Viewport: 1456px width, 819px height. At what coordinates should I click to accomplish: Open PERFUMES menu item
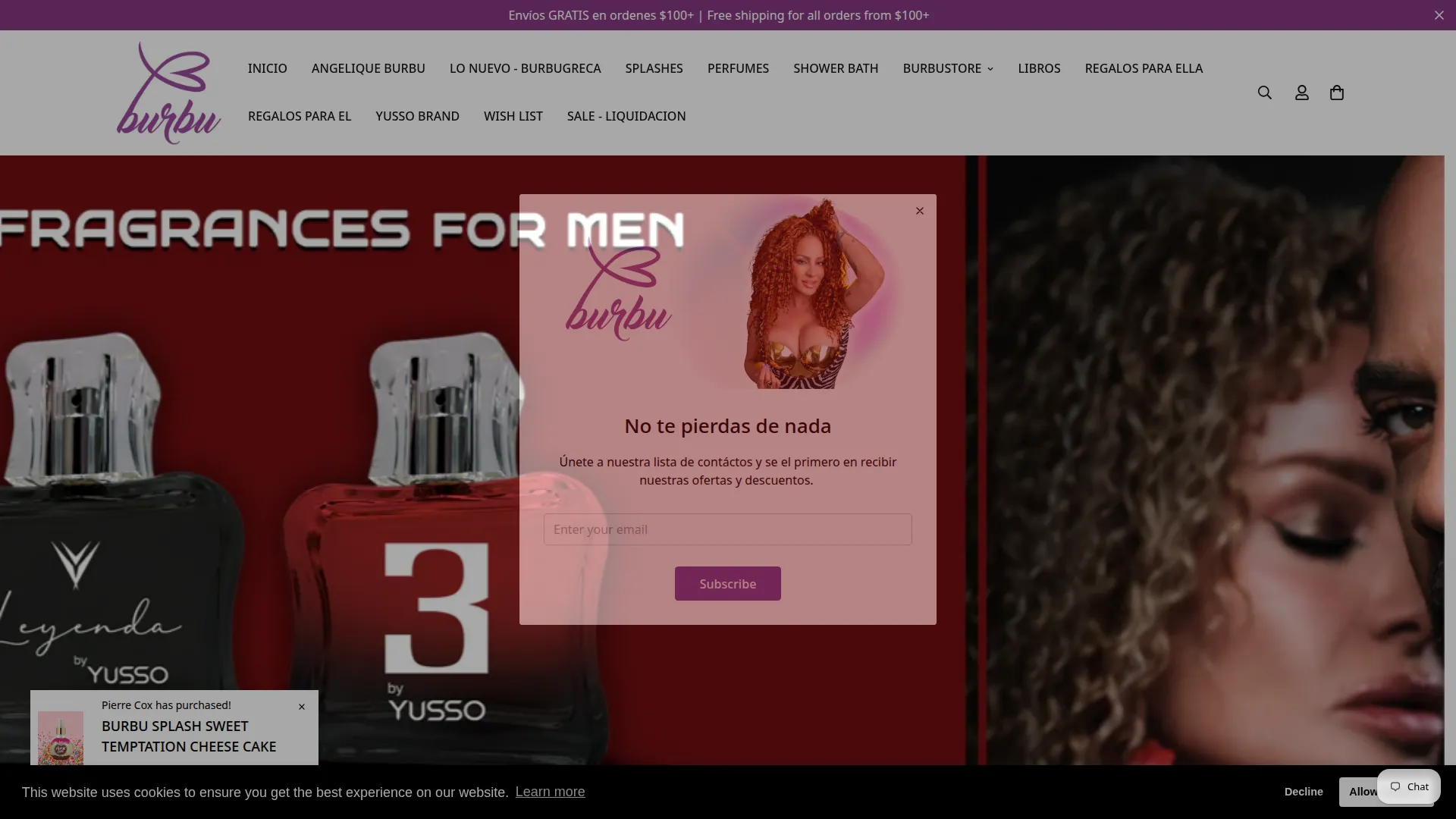738,68
